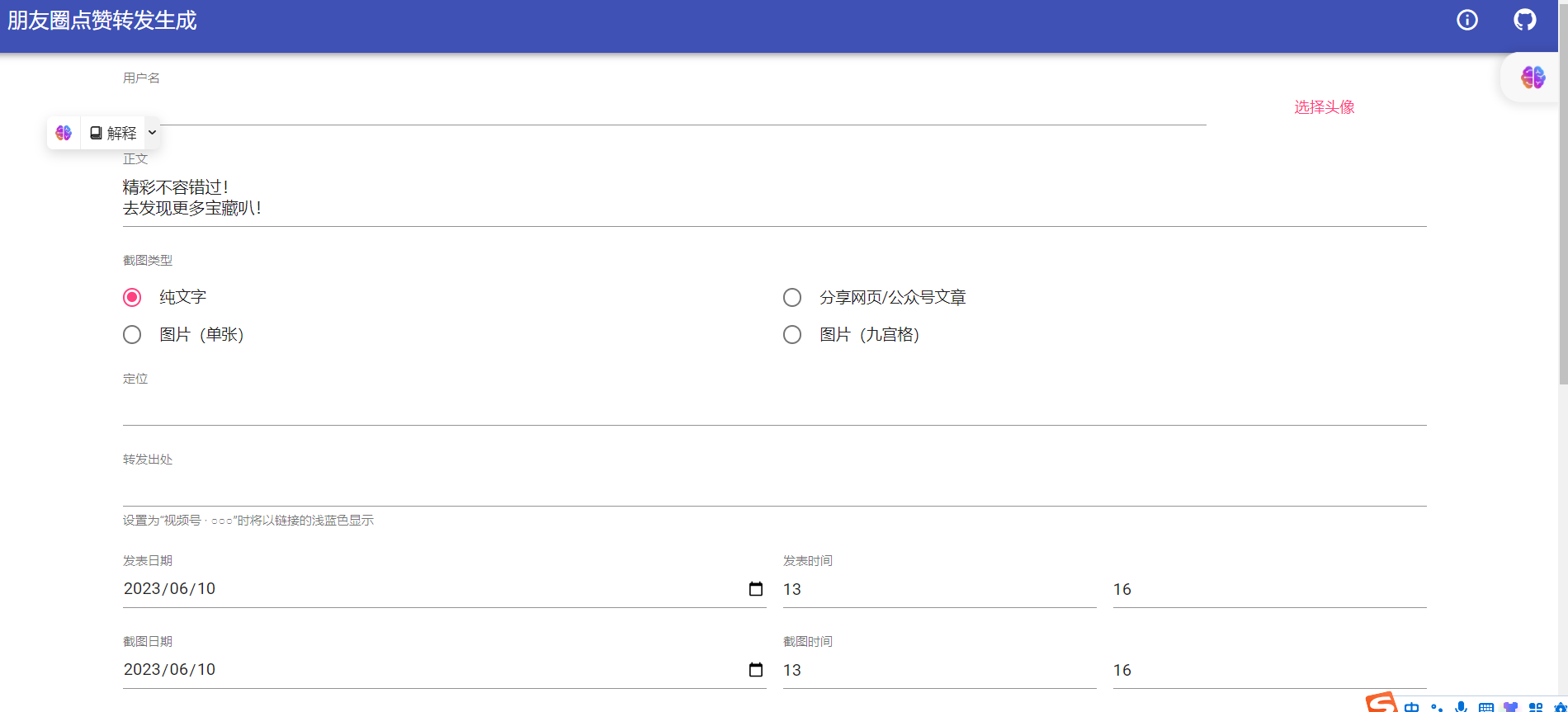Expand the dropdown arrow next to 解释
Image resolution: width=1568 pixels, height=712 pixels.
pos(152,133)
